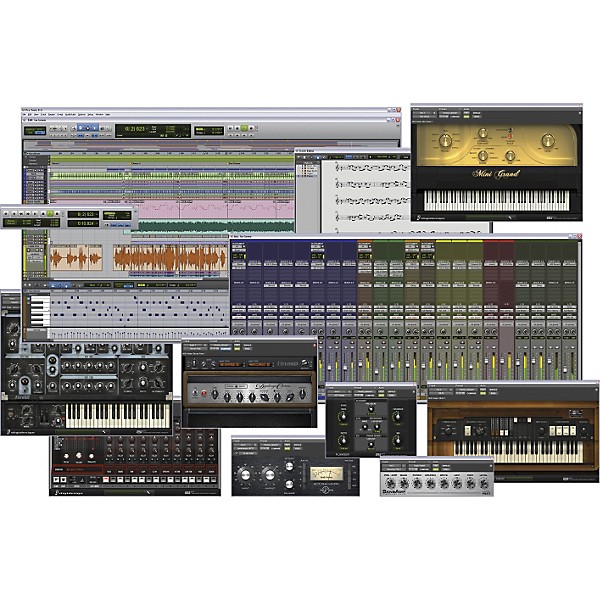Click the green Play button in Edit window toolbar
Image resolution: width=600 pixels, height=600 pixels.
coord(244,129)
